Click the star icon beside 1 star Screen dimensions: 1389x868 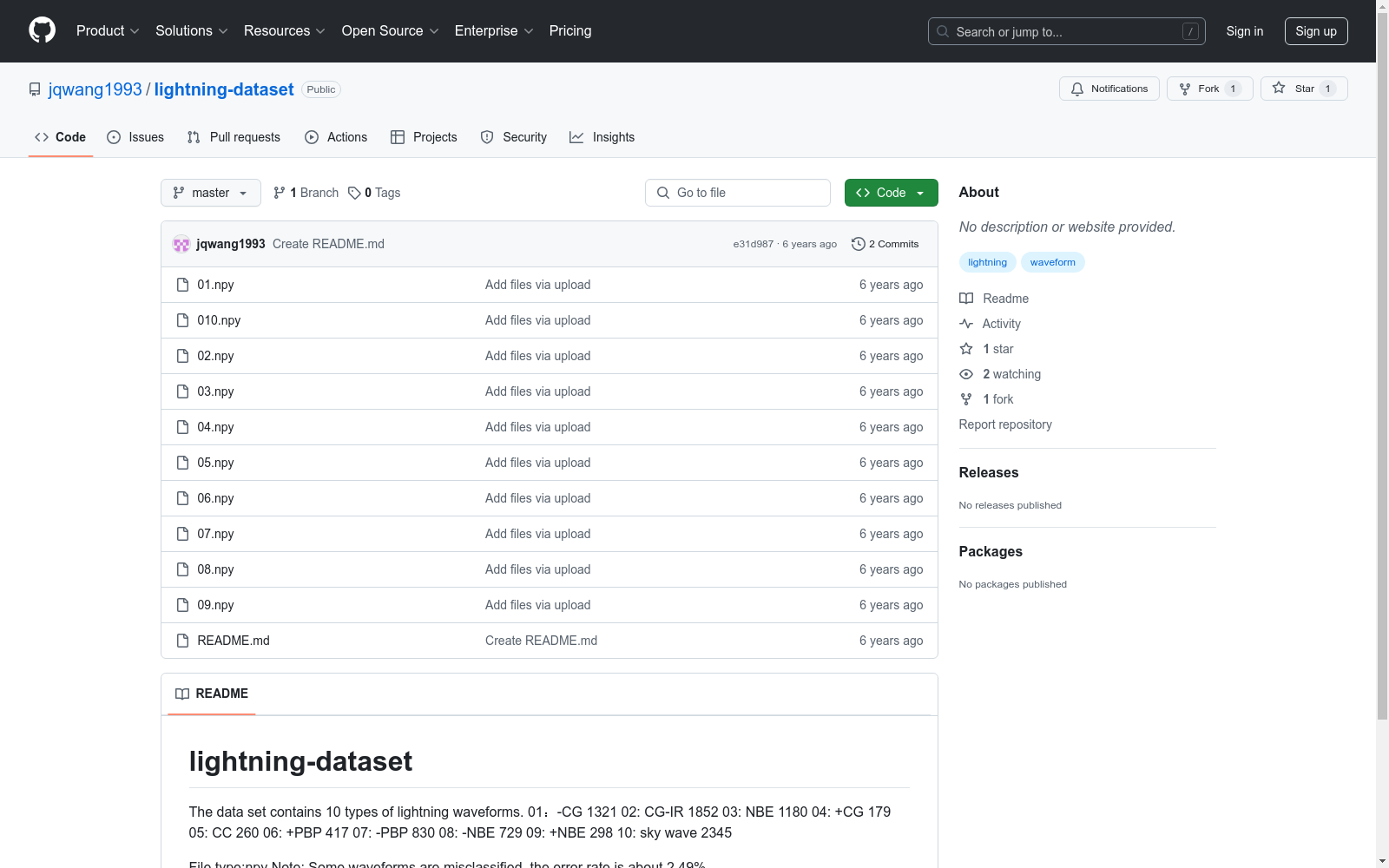pos(966,349)
